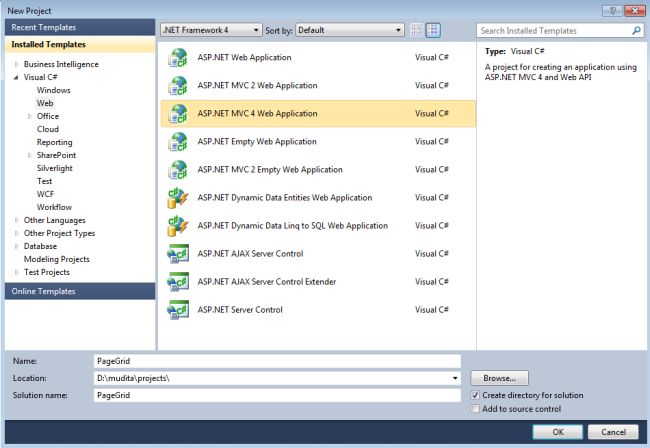
Task: Select the Reporting category
Action: [54, 142]
